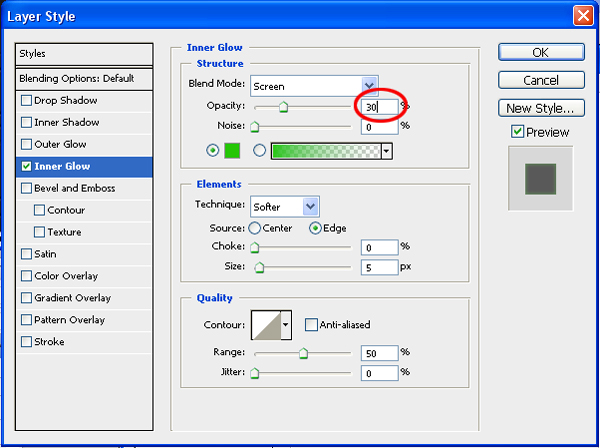Enable the Color Overlay checkbox
The height and width of the screenshot is (448, 600).
(26, 276)
